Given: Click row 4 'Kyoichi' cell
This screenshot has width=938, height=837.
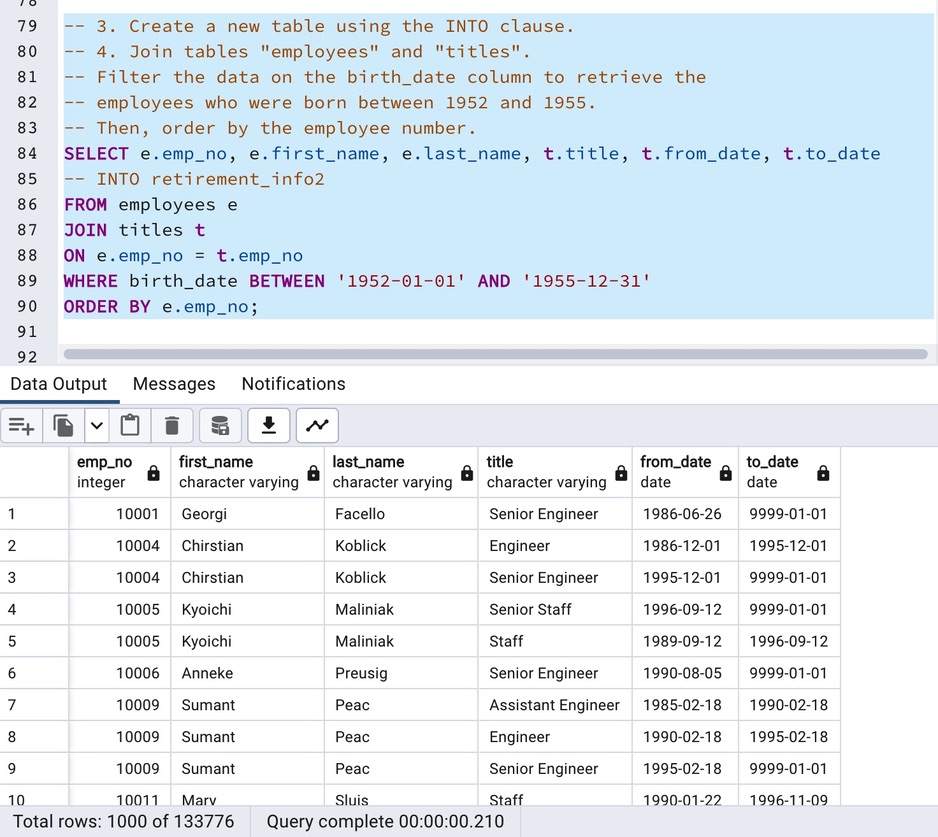Looking at the screenshot, I should pos(248,610).
